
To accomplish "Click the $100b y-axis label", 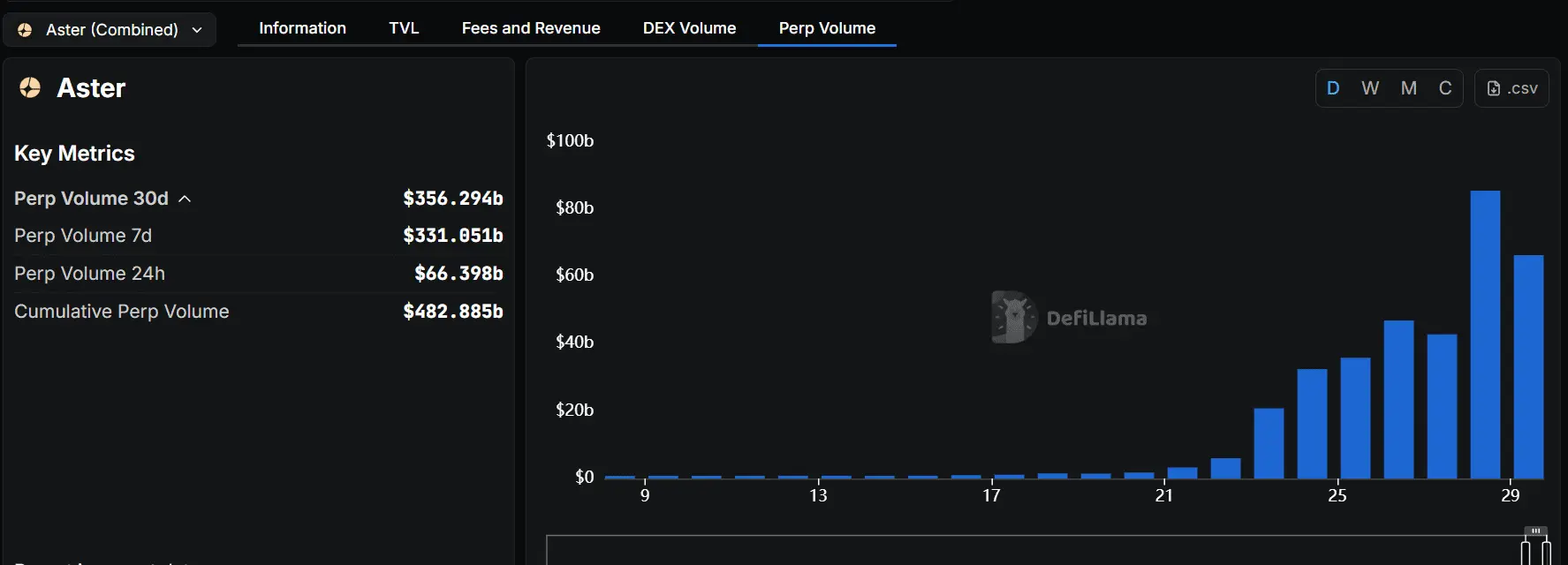I will click(570, 140).
